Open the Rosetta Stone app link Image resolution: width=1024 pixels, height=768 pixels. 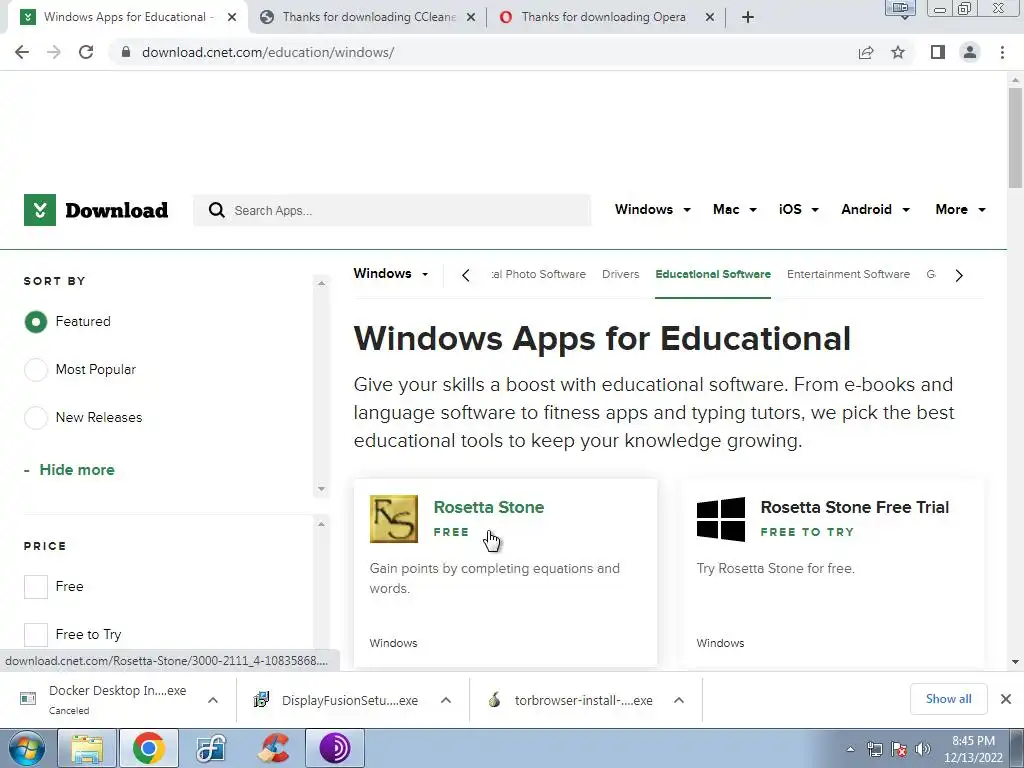pyautogui.click(x=488, y=507)
